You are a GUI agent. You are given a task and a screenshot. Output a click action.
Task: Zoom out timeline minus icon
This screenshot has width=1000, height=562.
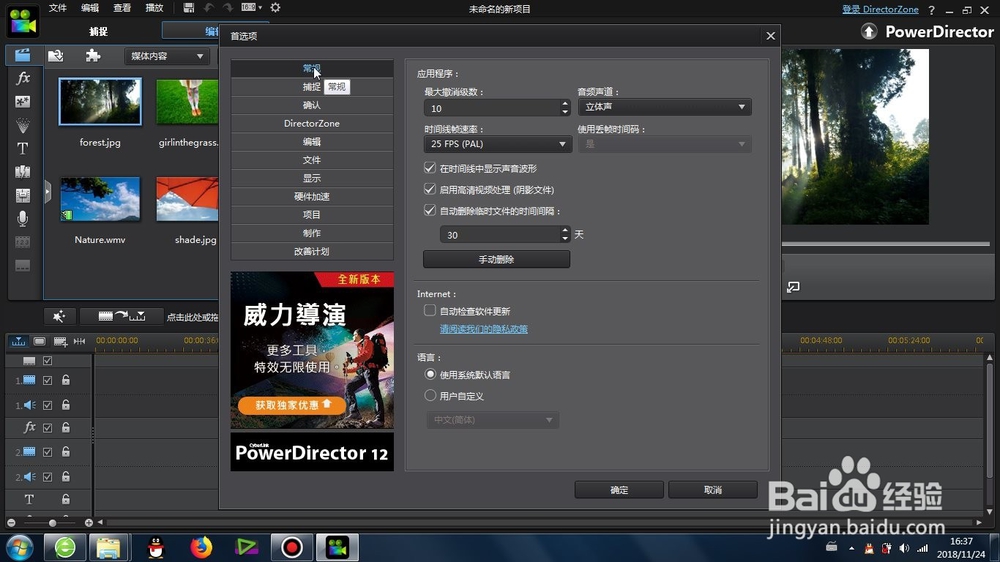click(11, 522)
